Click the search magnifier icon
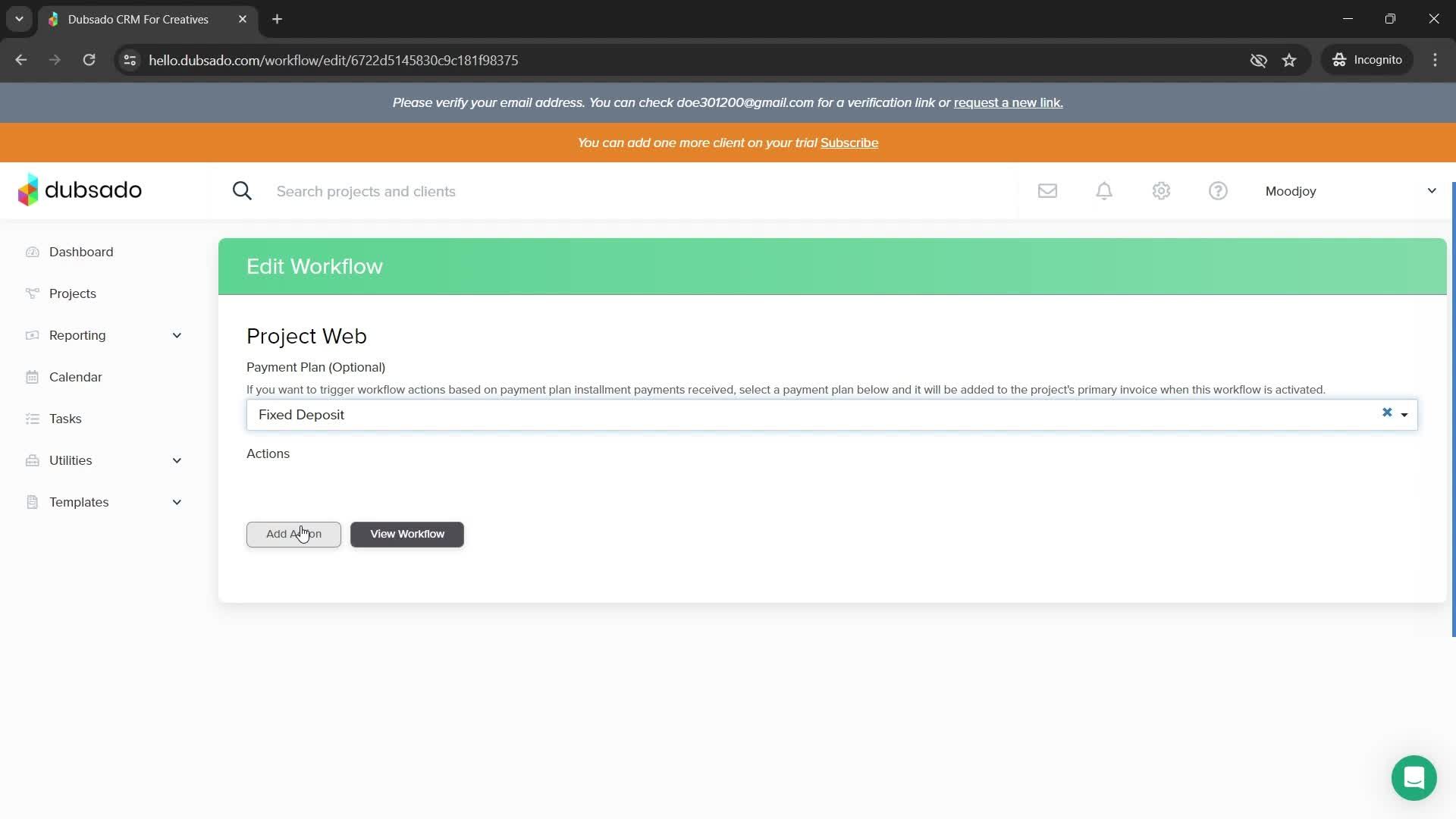The image size is (1456, 819). [x=242, y=191]
